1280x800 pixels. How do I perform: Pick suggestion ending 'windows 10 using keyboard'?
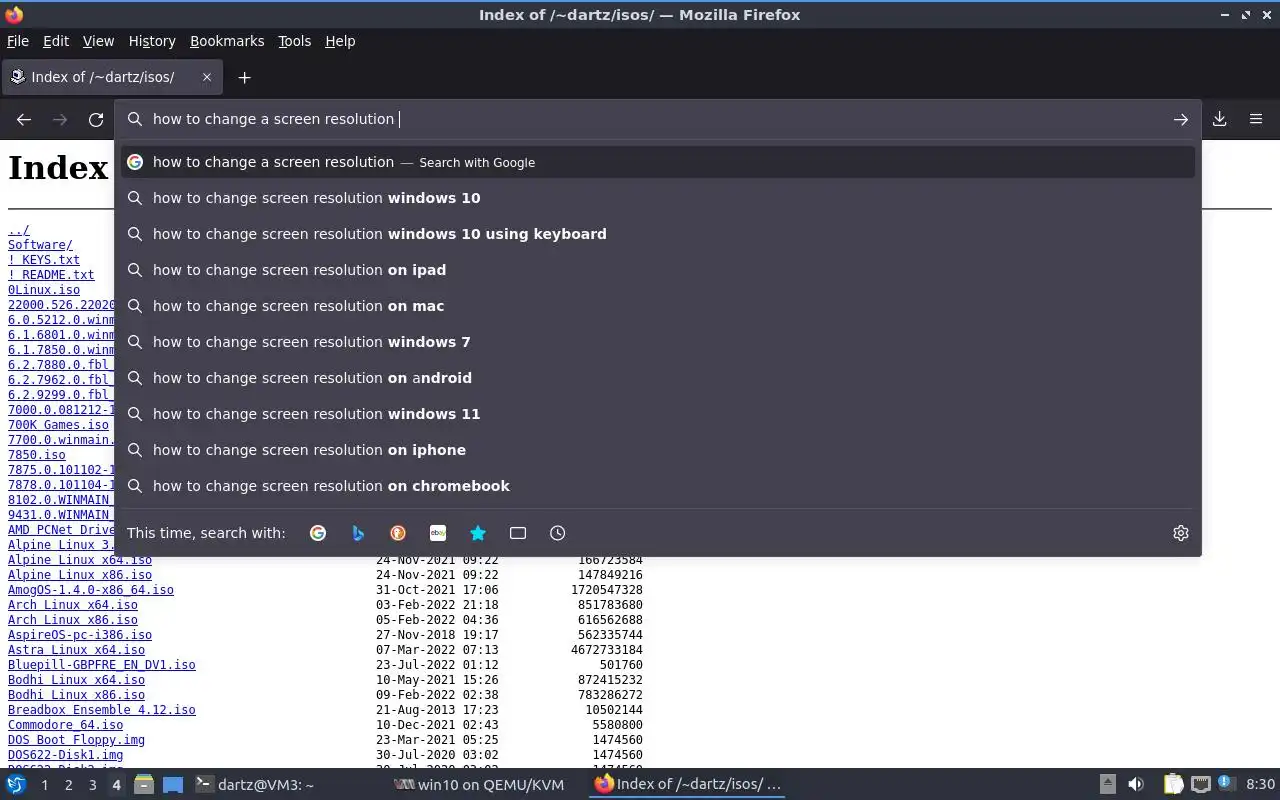point(658,234)
